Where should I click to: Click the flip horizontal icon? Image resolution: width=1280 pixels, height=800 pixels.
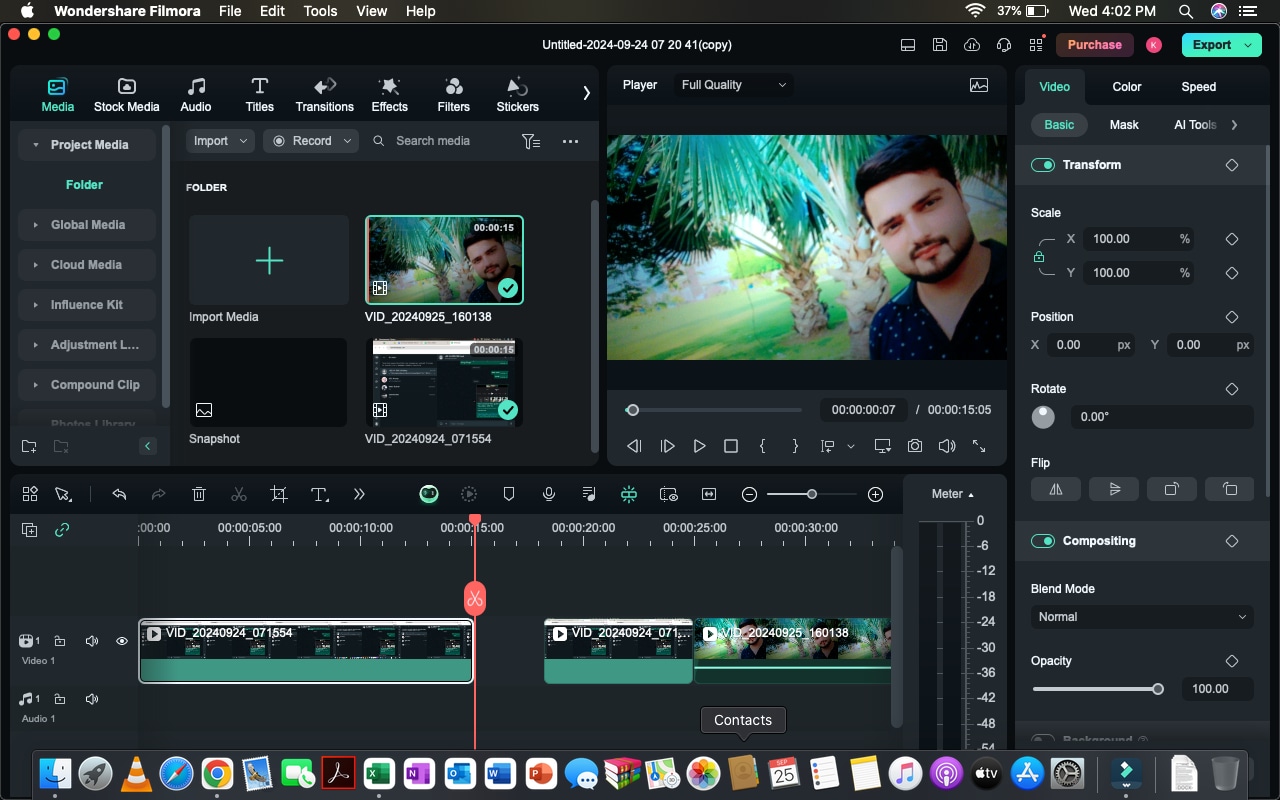click(1056, 489)
